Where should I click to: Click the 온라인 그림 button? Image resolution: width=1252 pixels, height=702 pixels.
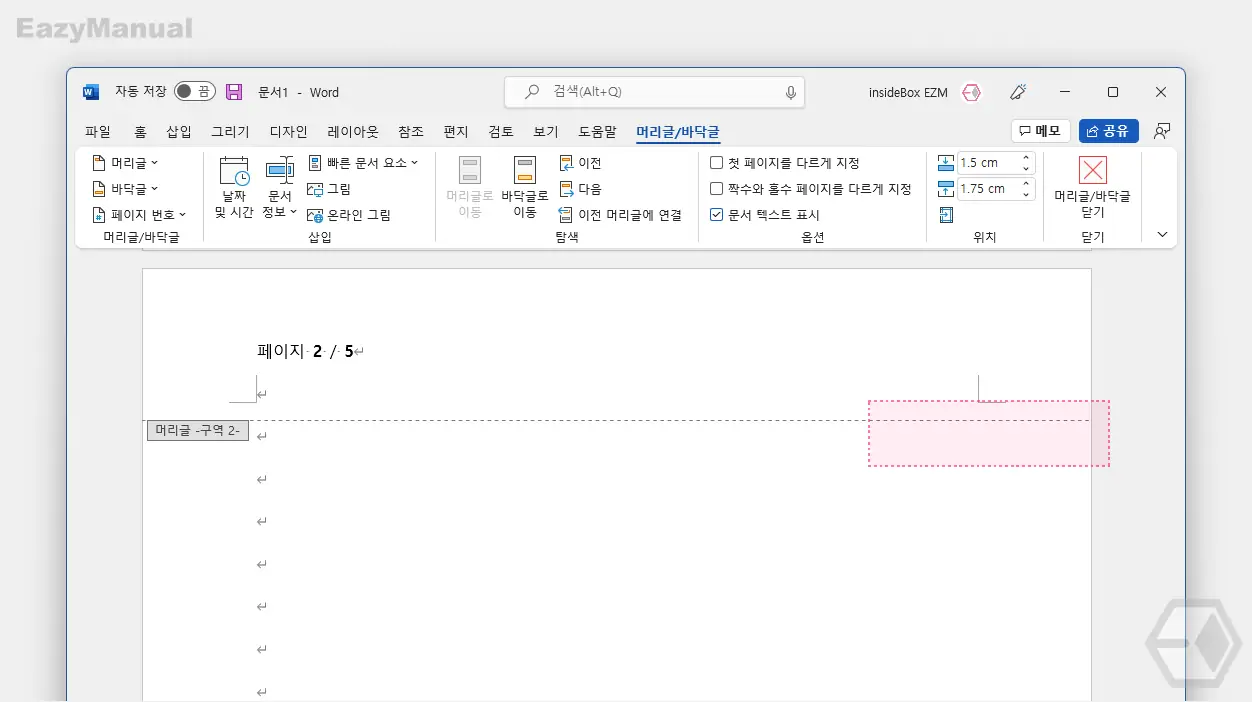pos(349,214)
